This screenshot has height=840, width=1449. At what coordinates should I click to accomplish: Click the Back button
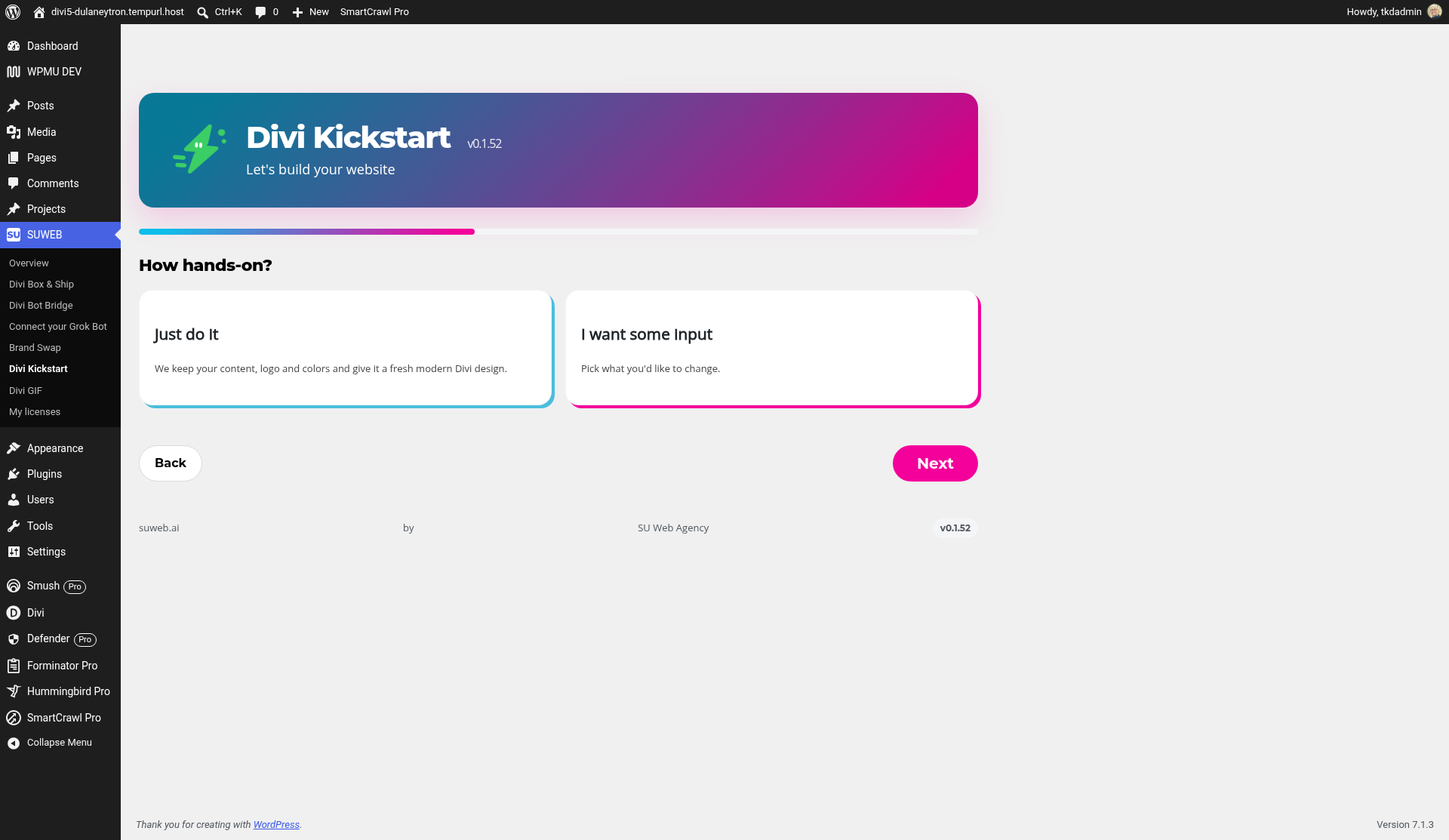(171, 463)
